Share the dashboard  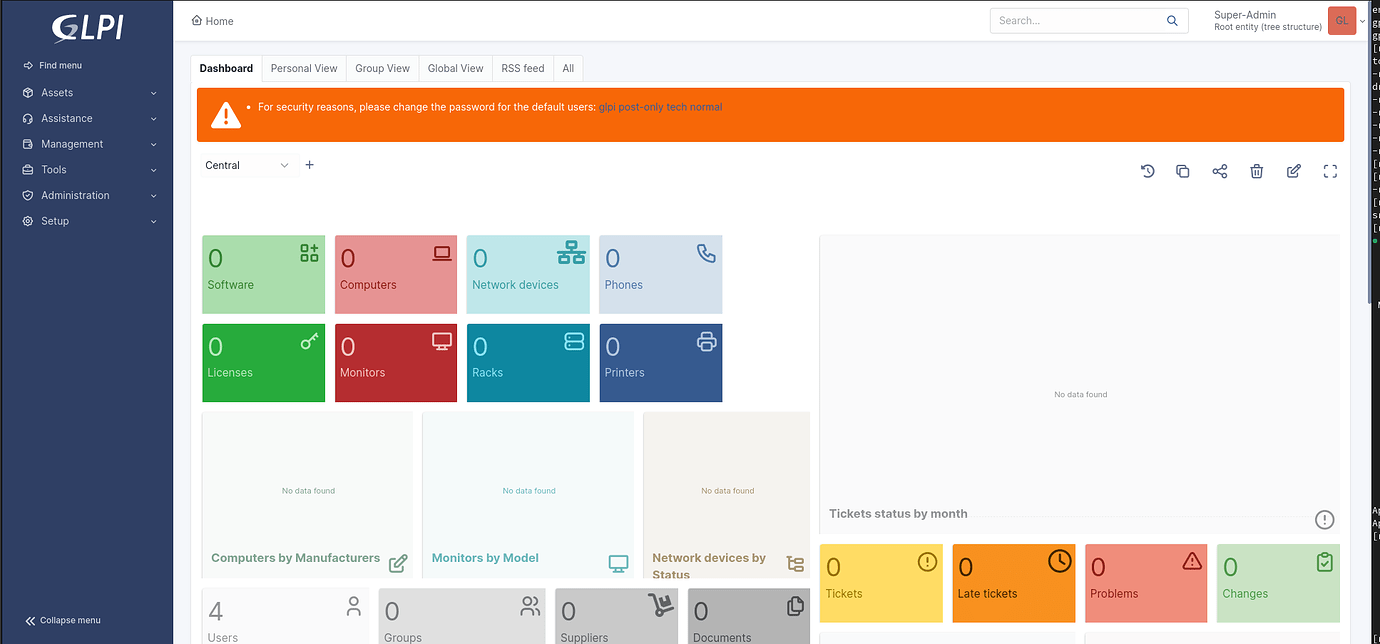coord(1220,171)
